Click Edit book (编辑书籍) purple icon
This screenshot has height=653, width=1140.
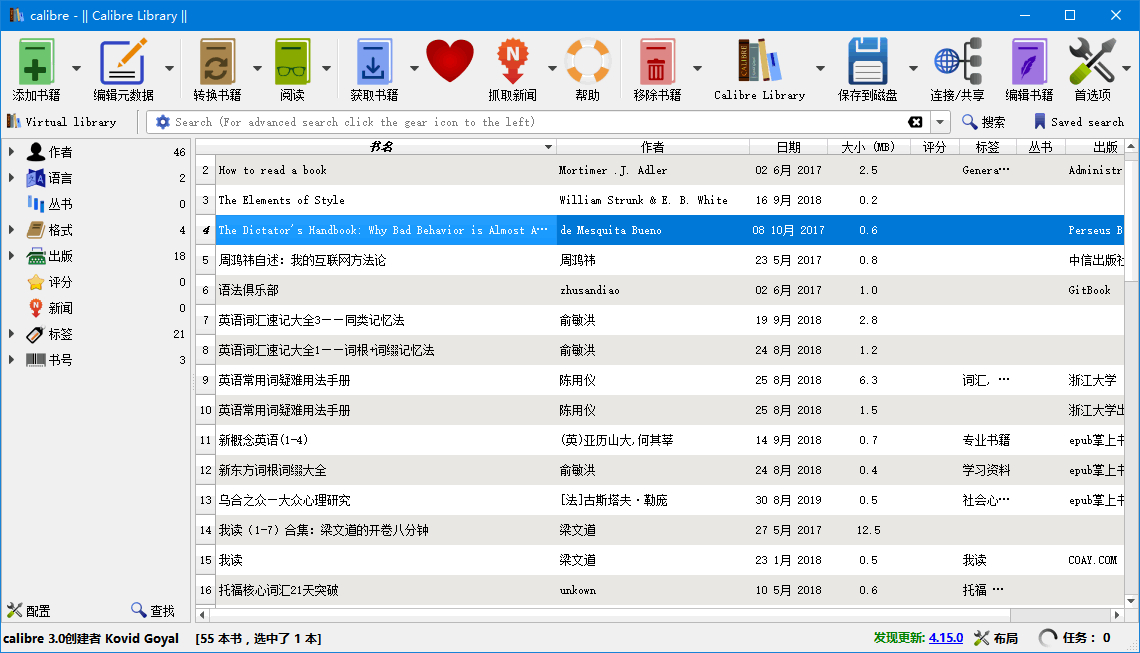pyautogui.click(x=1029, y=63)
